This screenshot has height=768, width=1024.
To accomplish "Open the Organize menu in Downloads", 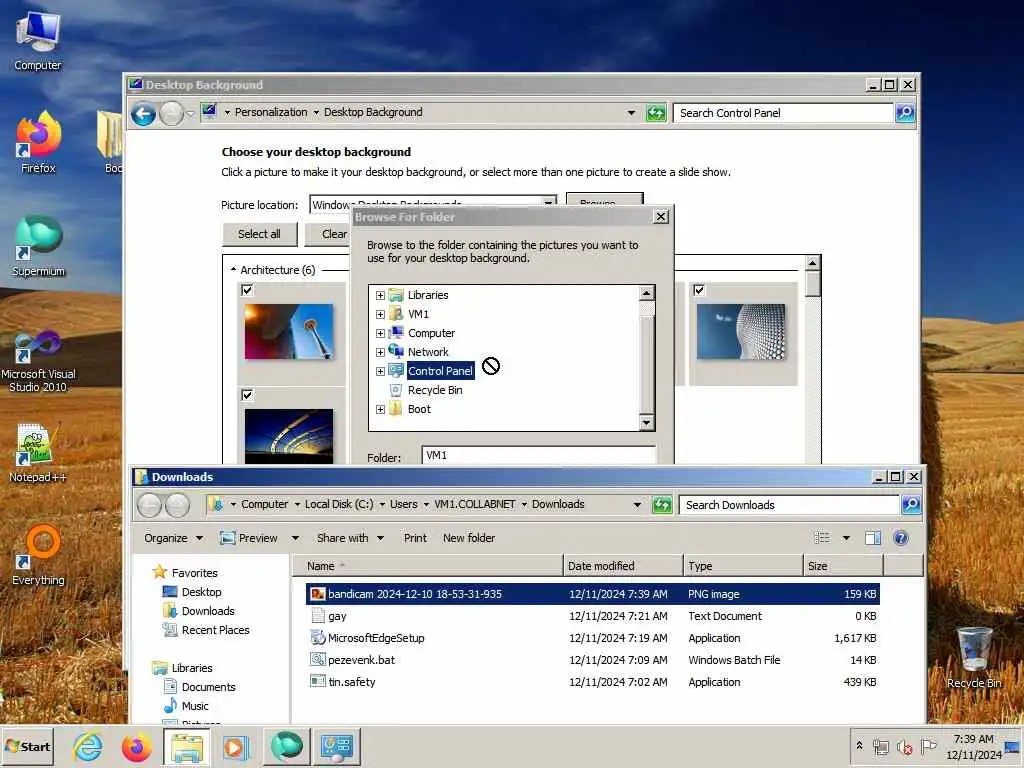I will pyautogui.click(x=173, y=538).
